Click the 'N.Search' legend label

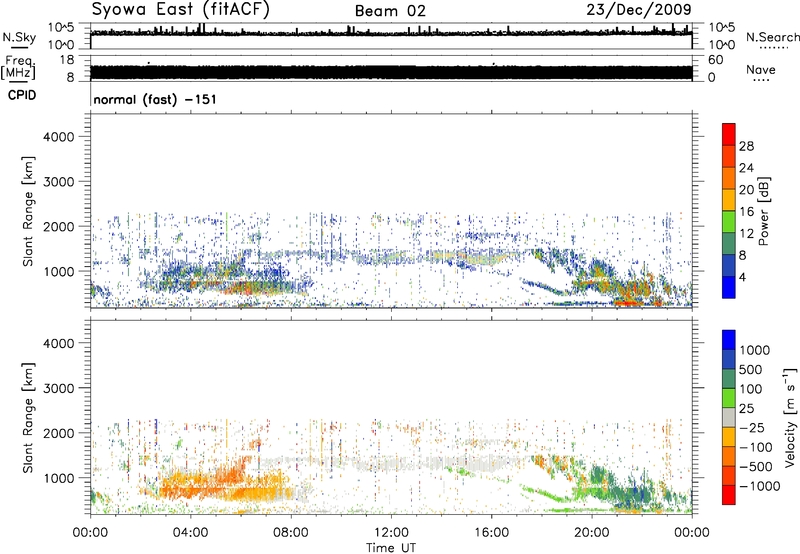tap(772, 37)
